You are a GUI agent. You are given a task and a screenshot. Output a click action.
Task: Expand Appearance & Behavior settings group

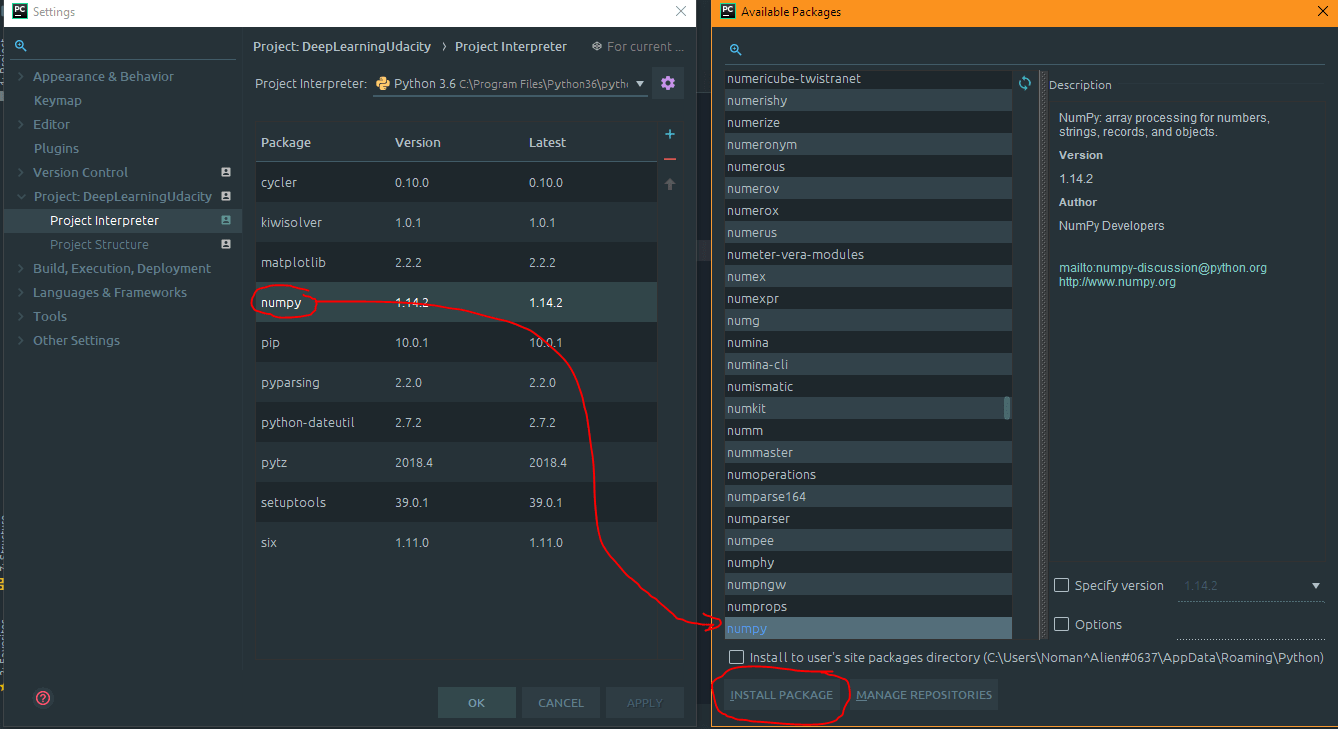click(21, 76)
